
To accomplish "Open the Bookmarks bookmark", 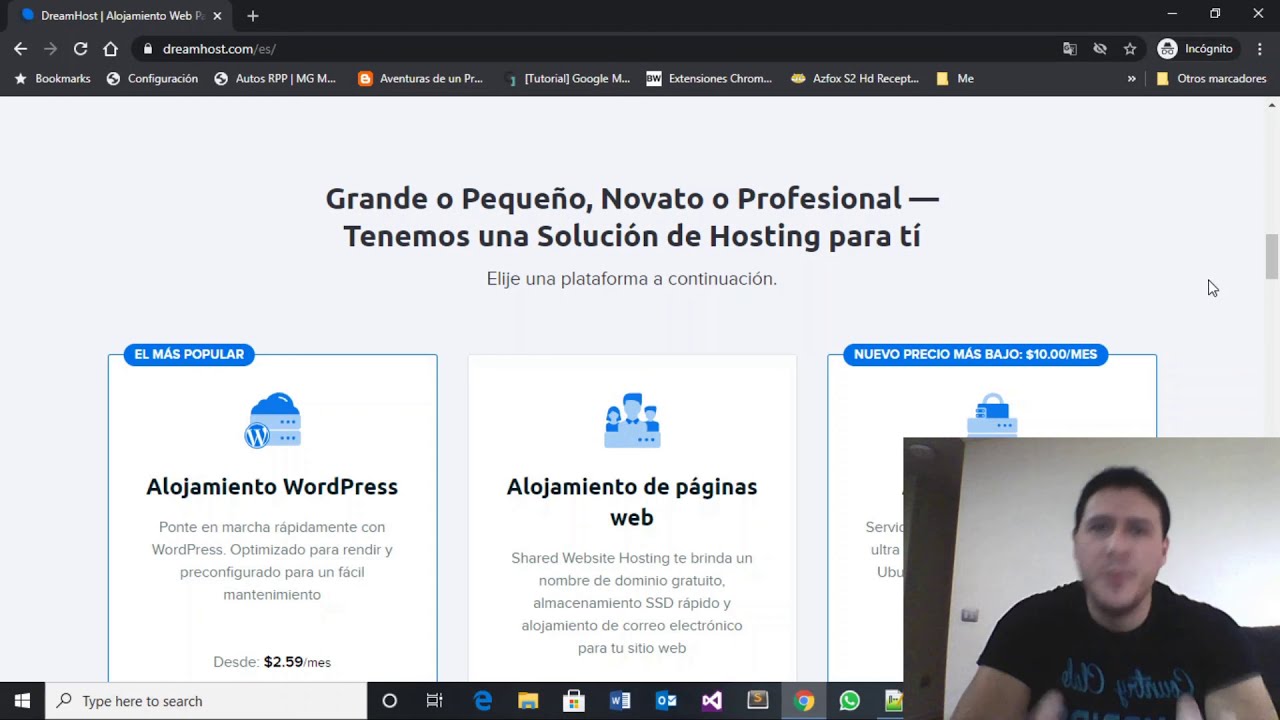I will point(52,78).
